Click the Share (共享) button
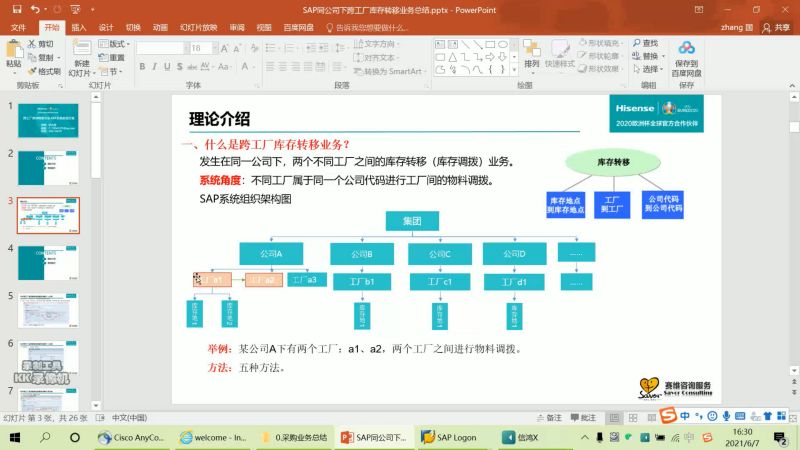Viewport: 800px width, 450px height. coord(776,28)
